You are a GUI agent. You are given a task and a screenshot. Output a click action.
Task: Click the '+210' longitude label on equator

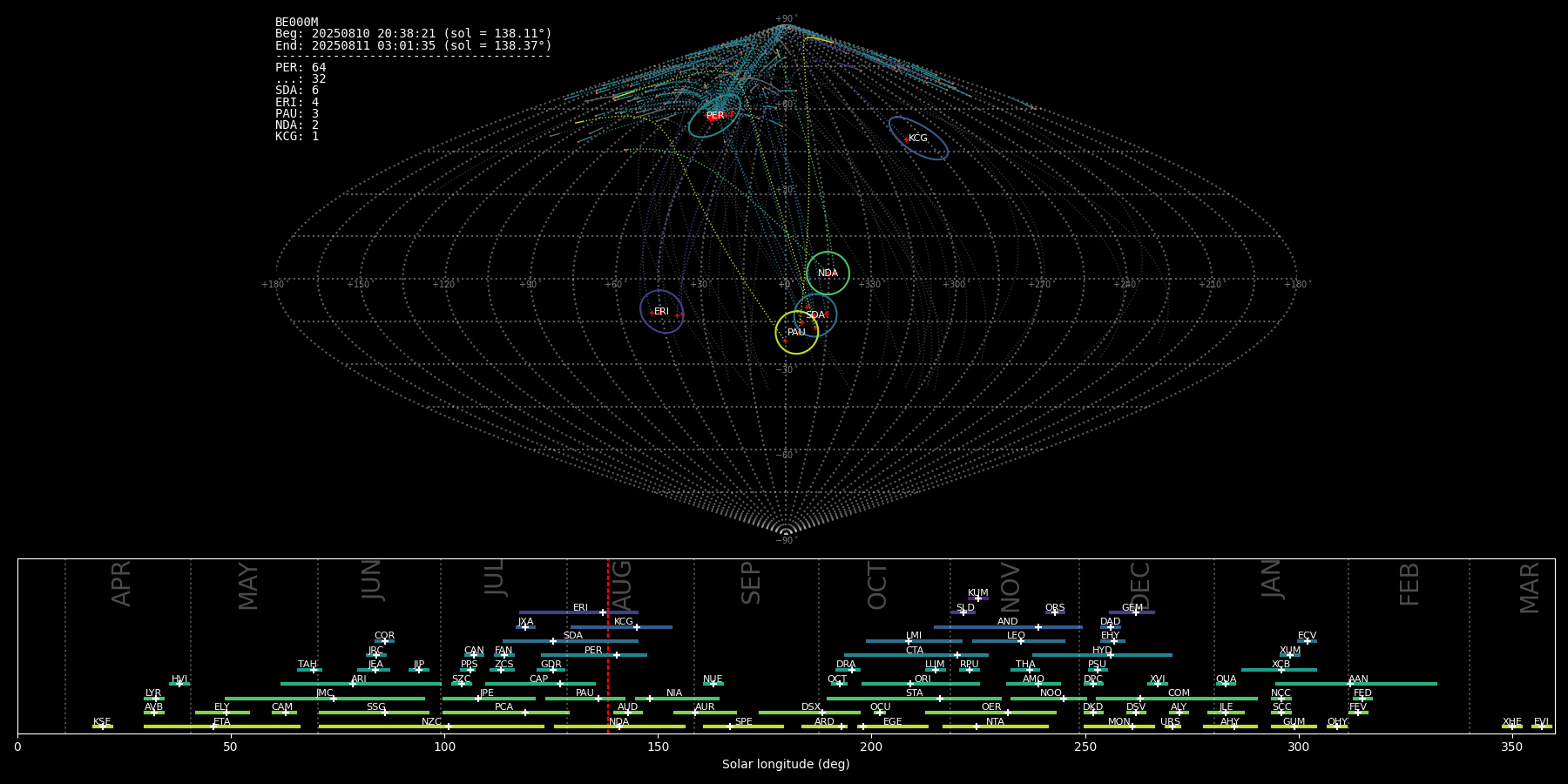(x=1210, y=284)
